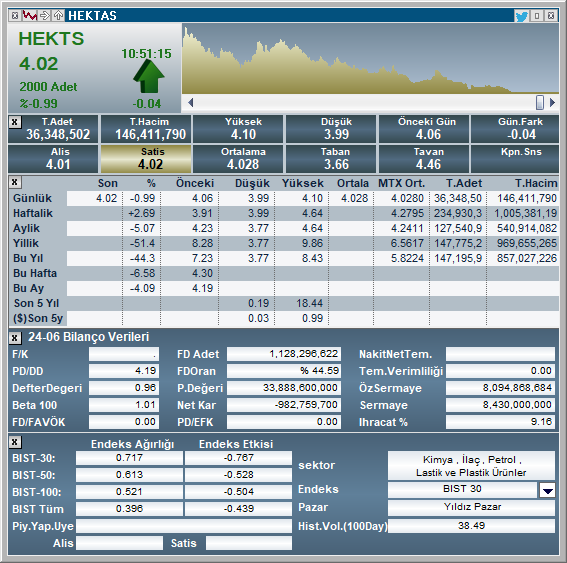Click the chart scrollbar right arrow
The width and height of the screenshot is (567, 563).
point(553,103)
